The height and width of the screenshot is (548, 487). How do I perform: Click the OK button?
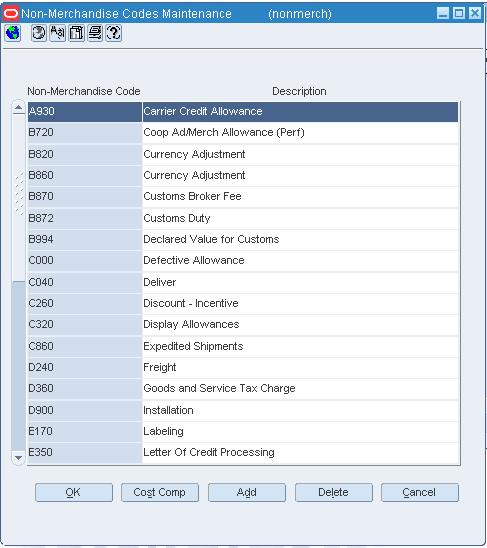pyautogui.click(x=74, y=492)
